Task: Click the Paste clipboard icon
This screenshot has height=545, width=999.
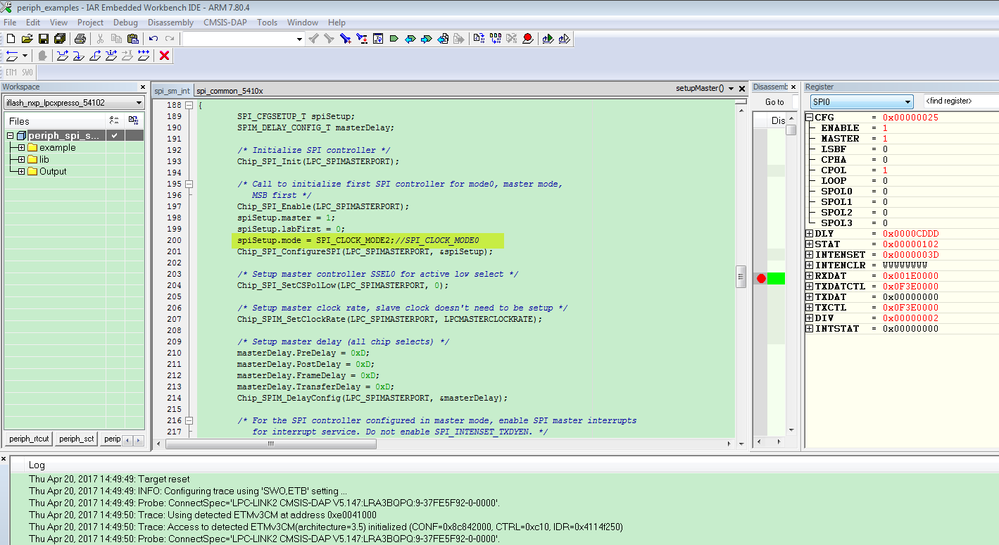Action: pos(133,39)
